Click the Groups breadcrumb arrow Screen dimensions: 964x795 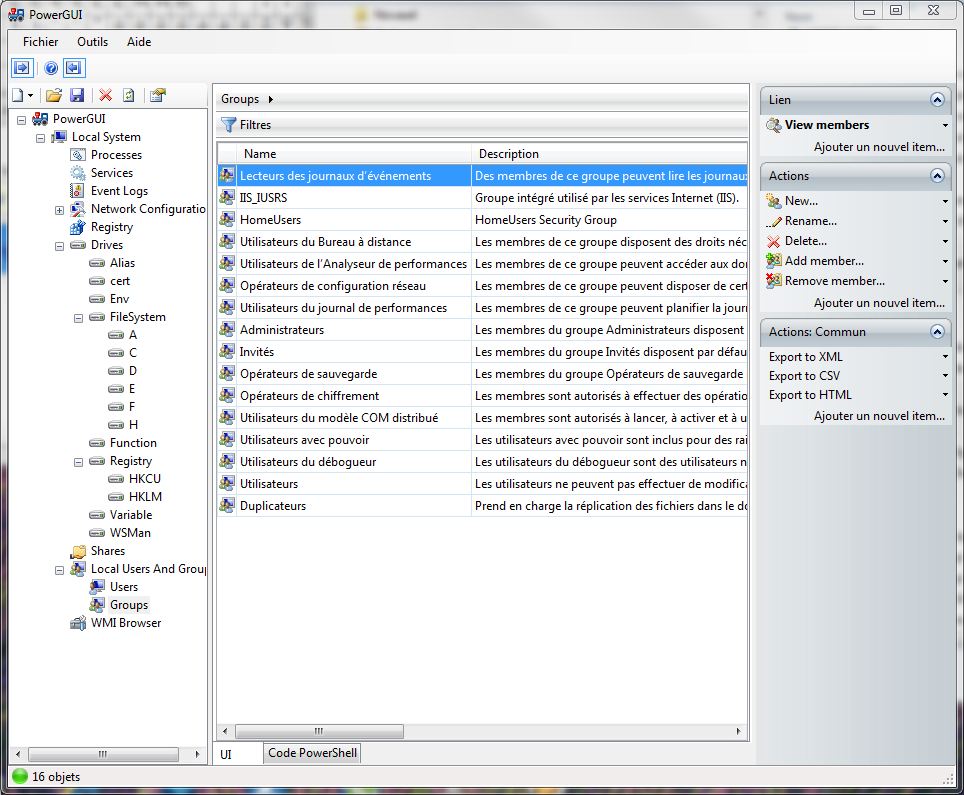tap(271, 99)
